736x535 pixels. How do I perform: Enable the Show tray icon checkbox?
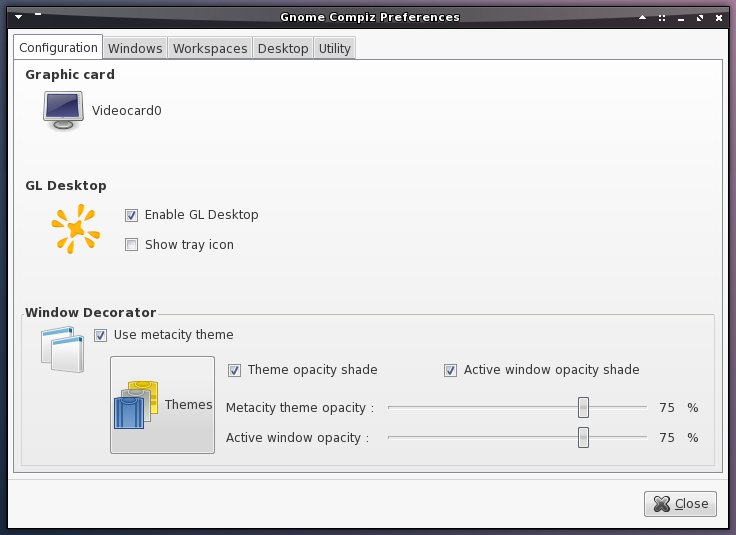pos(131,245)
